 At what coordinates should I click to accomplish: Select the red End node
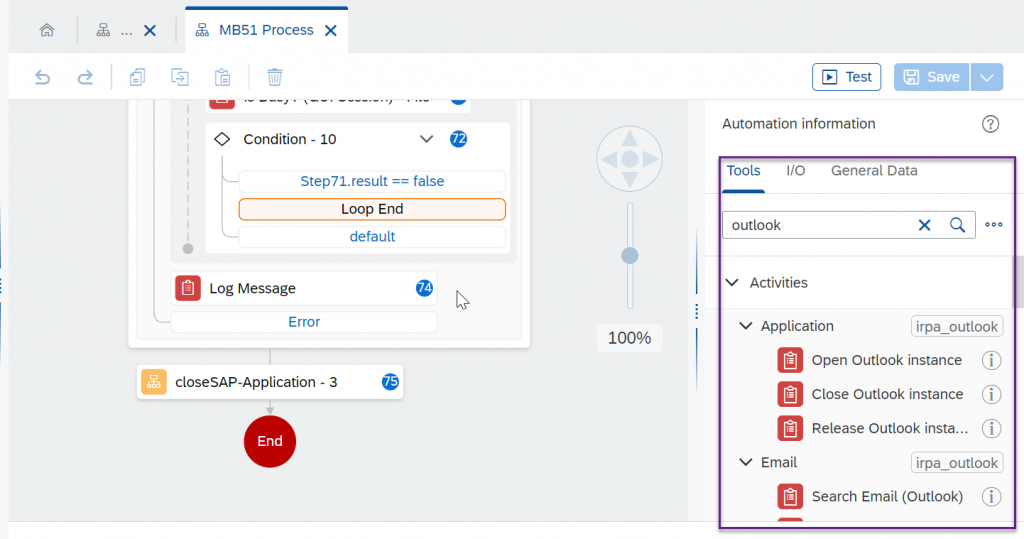pyautogui.click(x=270, y=442)
